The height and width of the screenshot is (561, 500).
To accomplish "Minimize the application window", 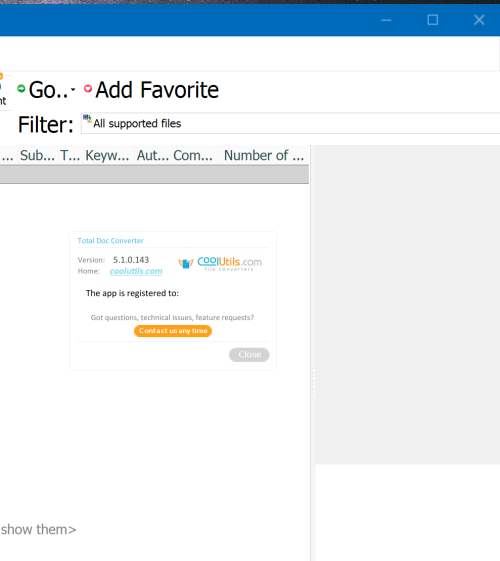I will point(386,20).
